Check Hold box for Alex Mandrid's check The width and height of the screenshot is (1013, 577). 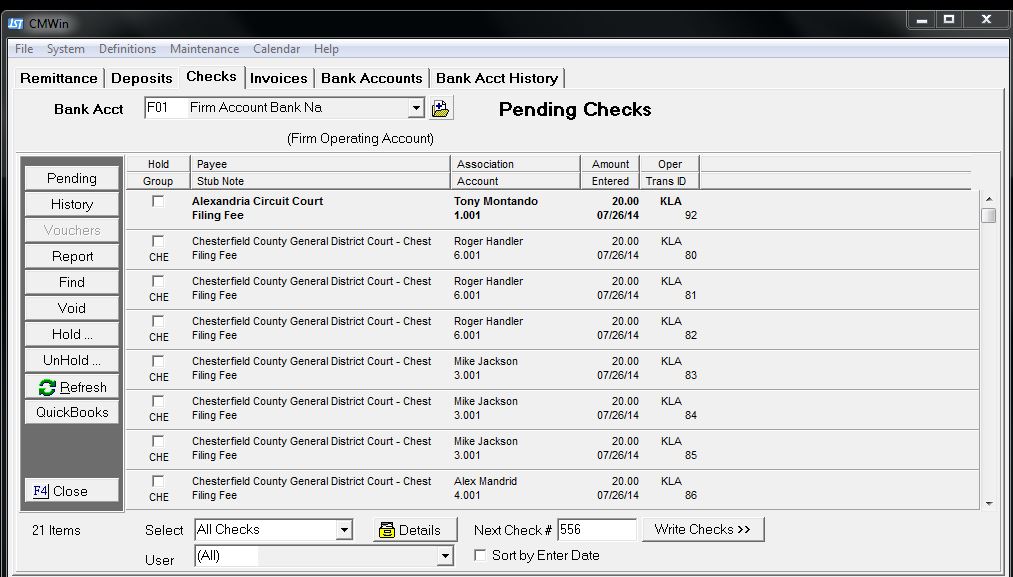click(158, 481)
